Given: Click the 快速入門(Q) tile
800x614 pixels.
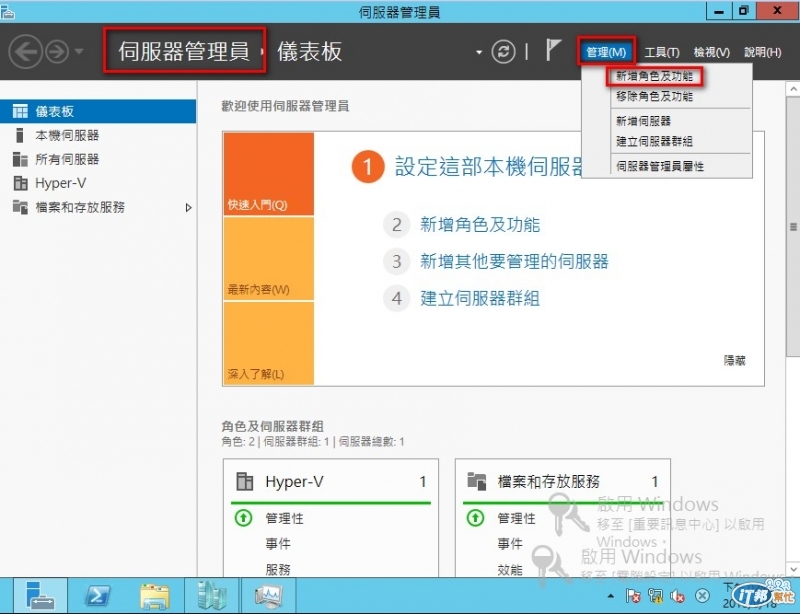Looking at the screenshot, I should pyautogui.click(x=268, y=174).
